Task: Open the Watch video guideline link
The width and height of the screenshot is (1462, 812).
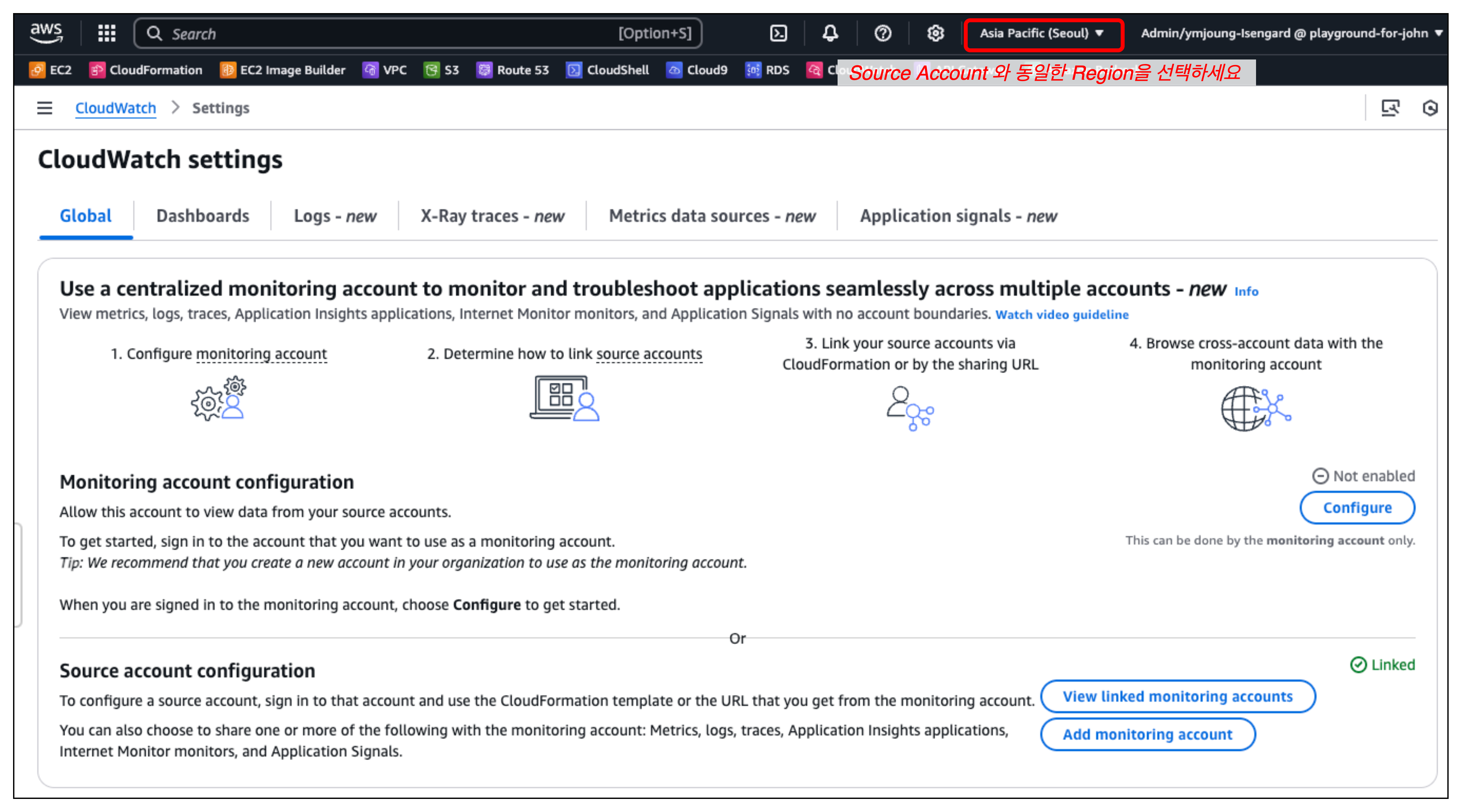Action: [x=1062, y=314]
